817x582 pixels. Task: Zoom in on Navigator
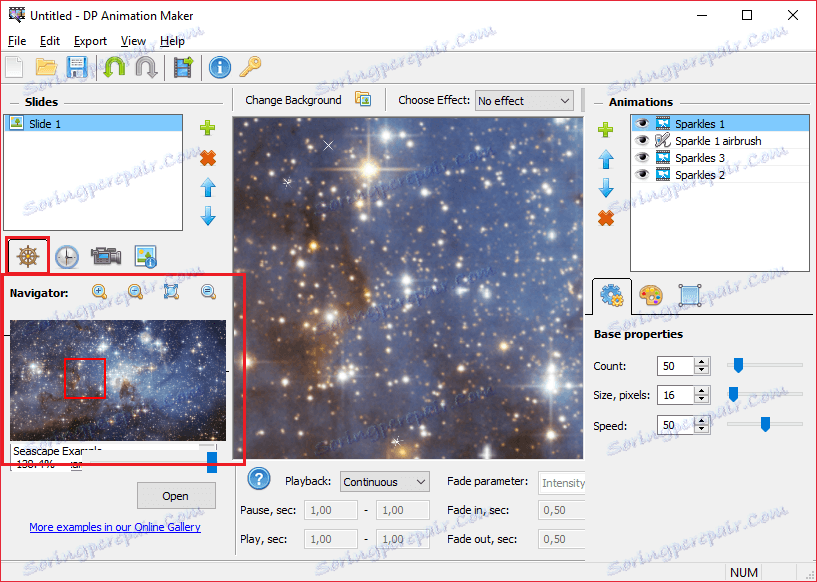100,292
